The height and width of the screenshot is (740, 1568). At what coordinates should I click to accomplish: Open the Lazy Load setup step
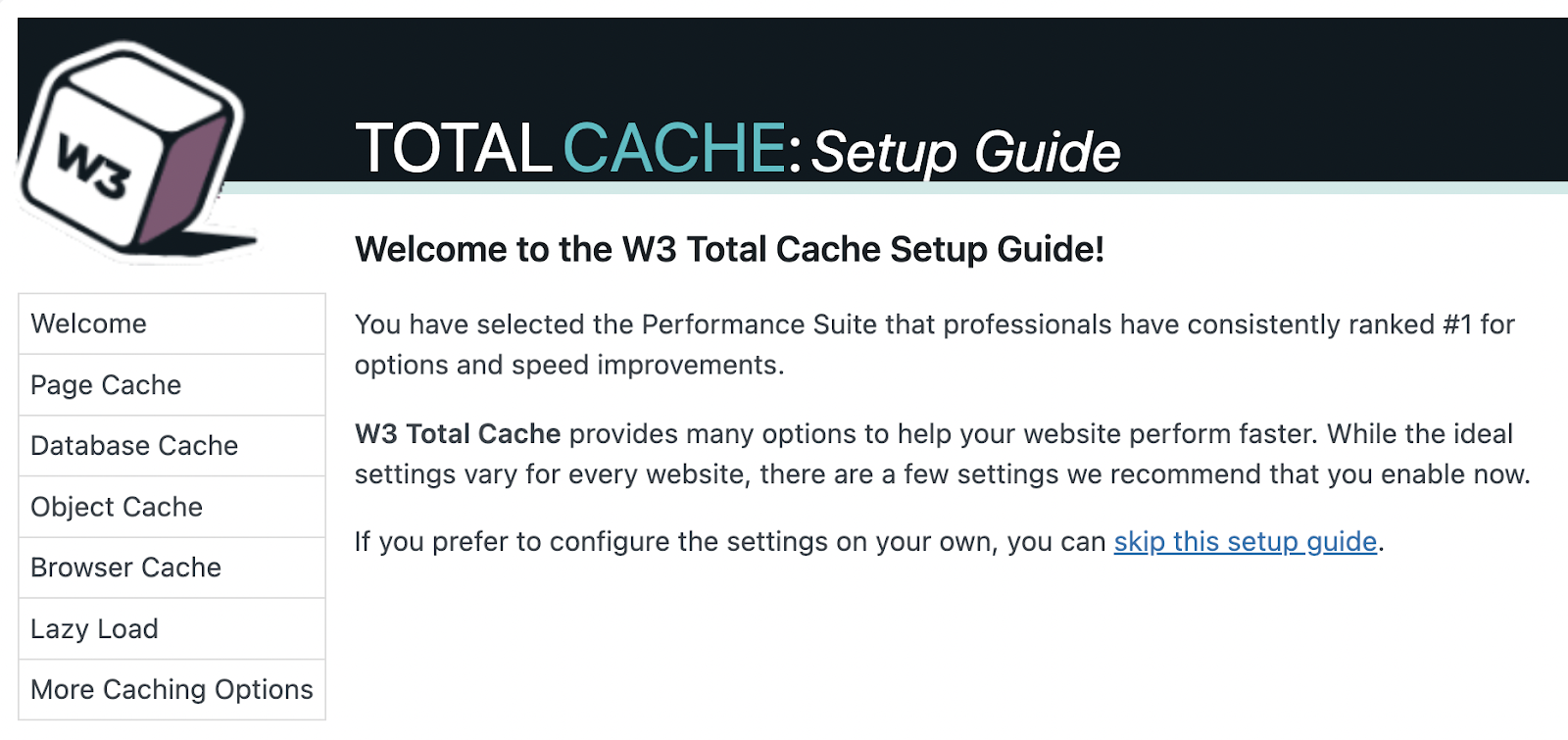coord(94,628)
